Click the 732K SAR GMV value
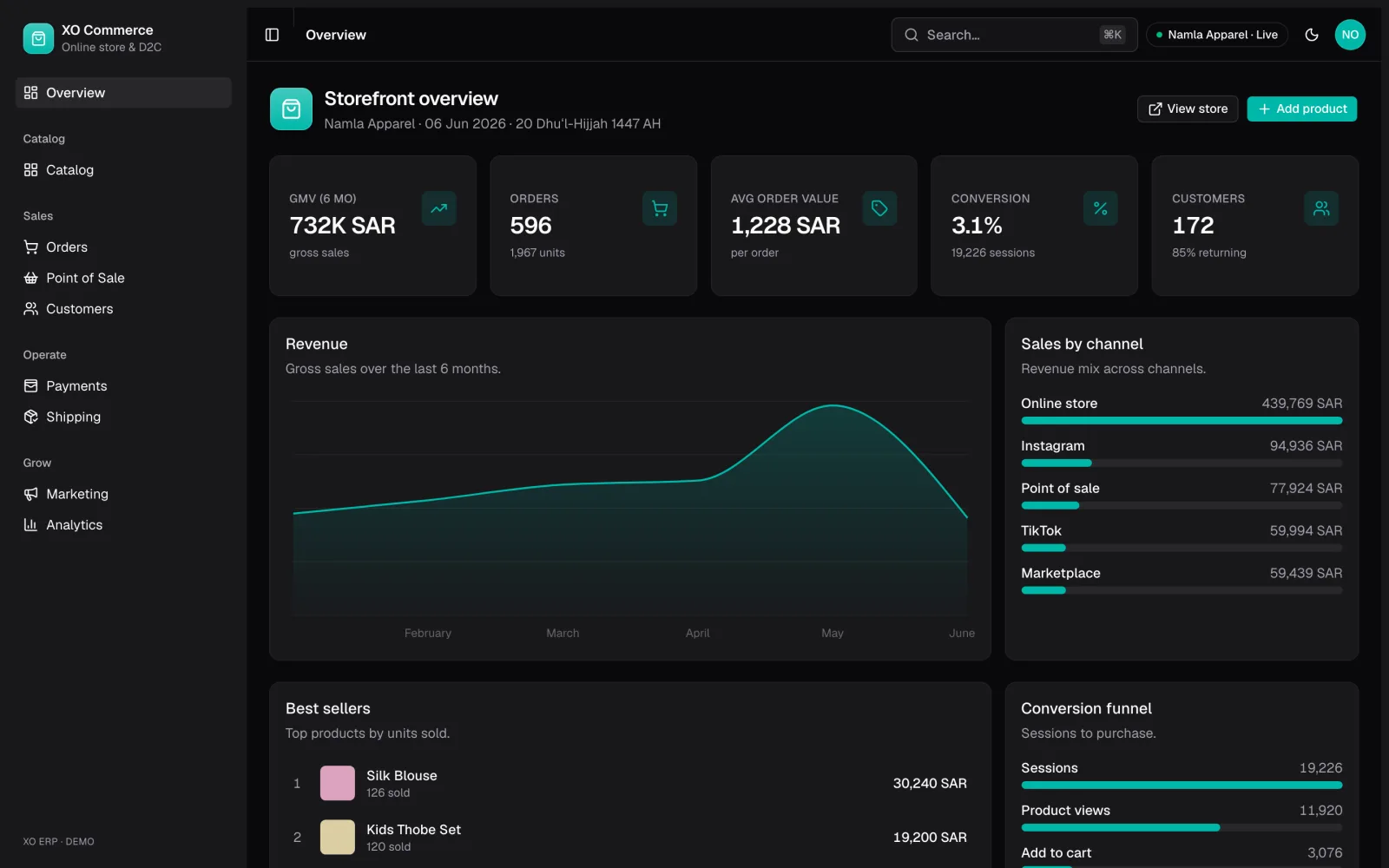 tap(342, 226)
